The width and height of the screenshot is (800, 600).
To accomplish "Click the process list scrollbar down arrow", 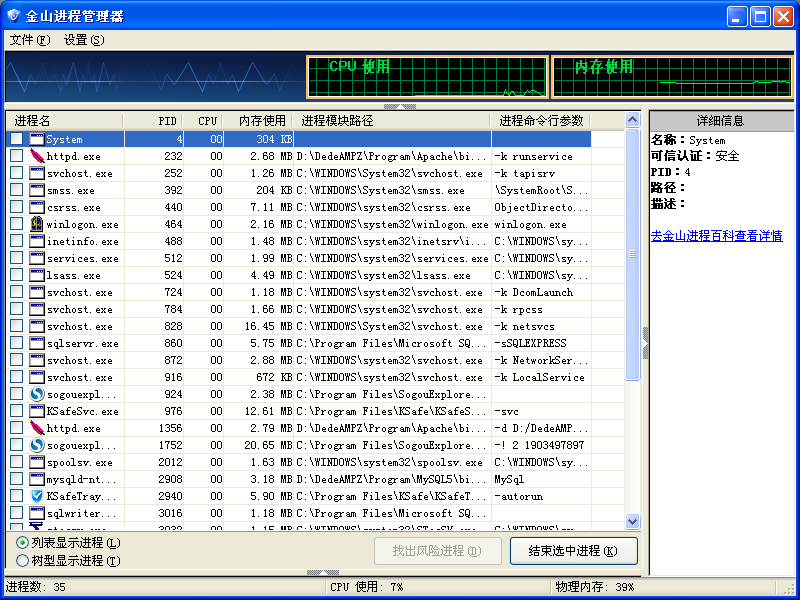I will point(632,521).
